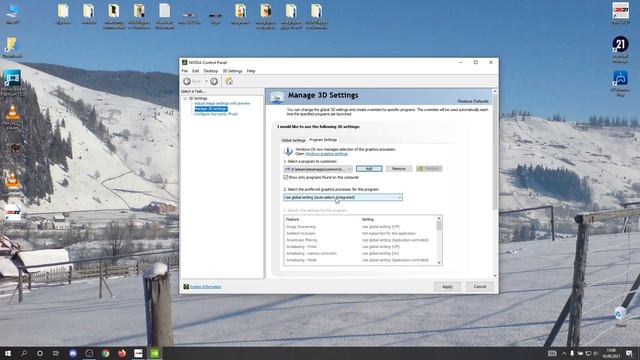Select Adjust image settings with preview

(222, 104)
